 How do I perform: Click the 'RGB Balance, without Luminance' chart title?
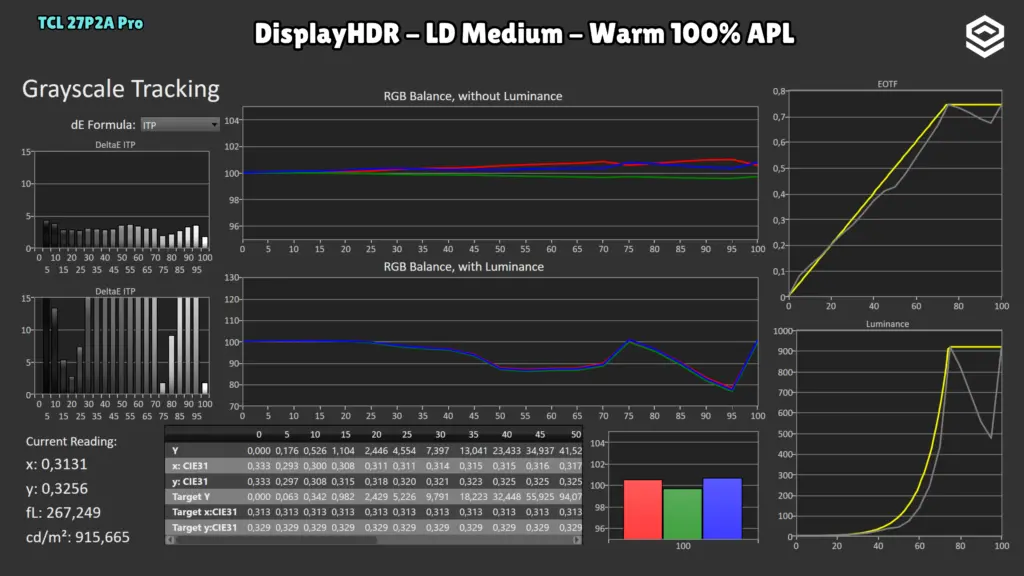pyautogui.click(x=473, y=96)
